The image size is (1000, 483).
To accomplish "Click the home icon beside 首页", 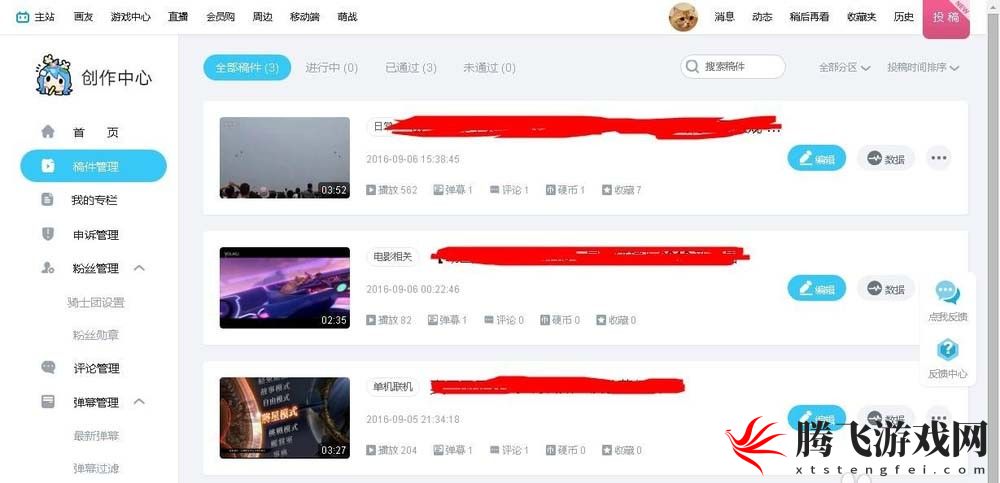I will 48,132.
